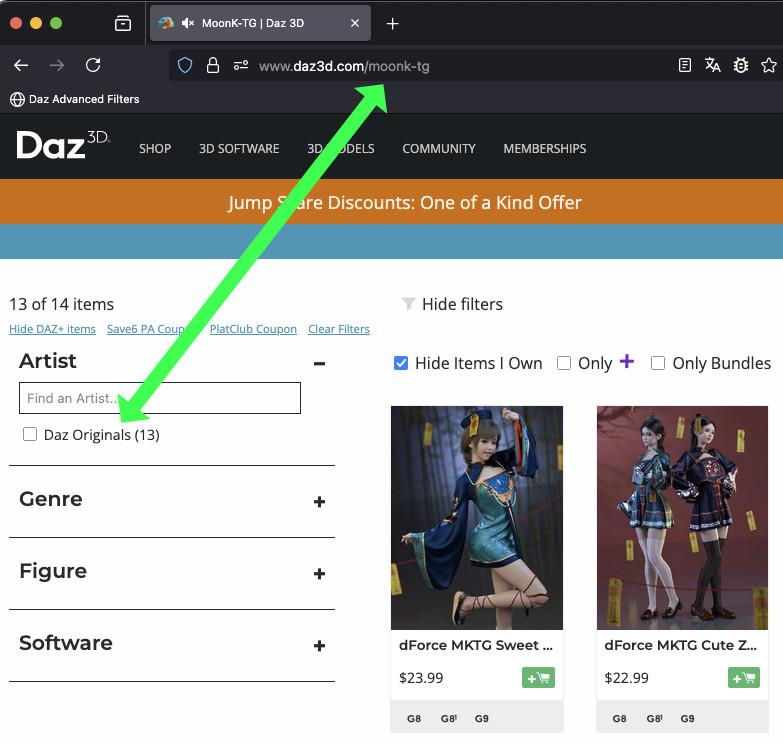
Task: Click the G9 tag under dForce MKTG Cute Z
Action: click(688, 719)
